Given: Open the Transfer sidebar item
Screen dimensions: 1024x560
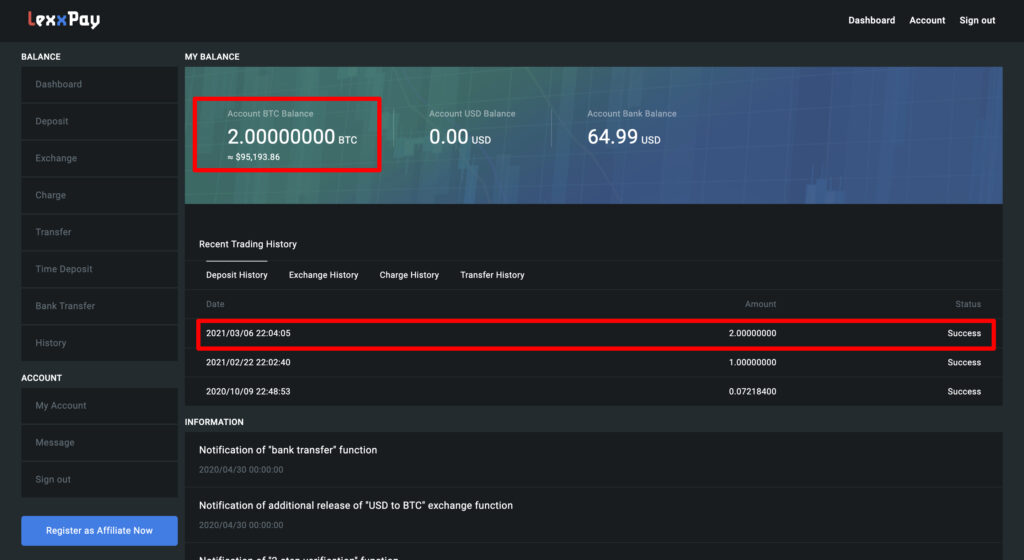Looking at the screenshot, I should (x=99, y=232).
